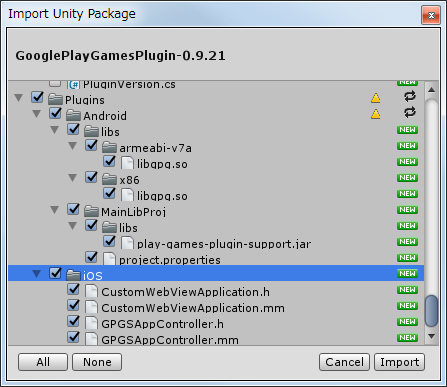Viewport: 447px width, 387px height.
Task: Select the MainLibProj libs folder entry
Action: tap(128, 228)
